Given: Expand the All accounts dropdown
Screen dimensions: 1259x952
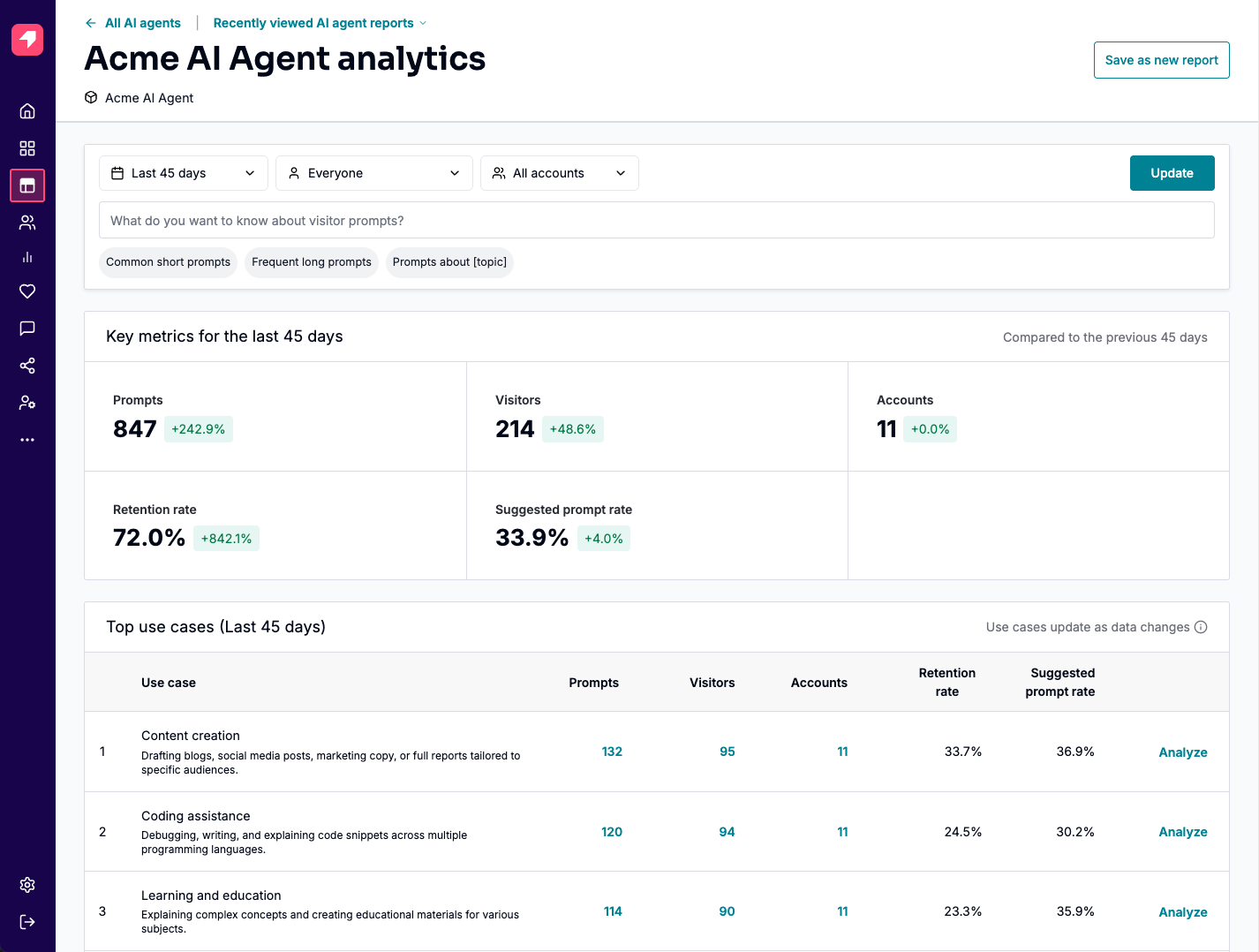Looking at the screenshot, I should (559, 172).
